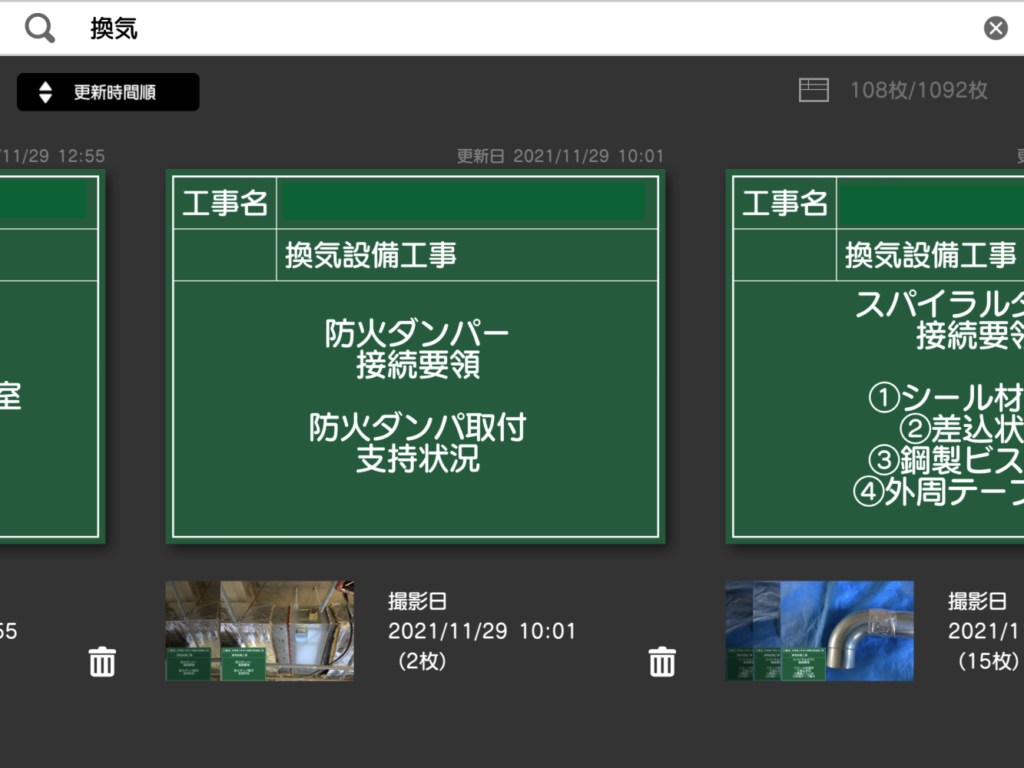Click the 撮影日 2021/11/29 10:01 text

[x=482, y=616]
